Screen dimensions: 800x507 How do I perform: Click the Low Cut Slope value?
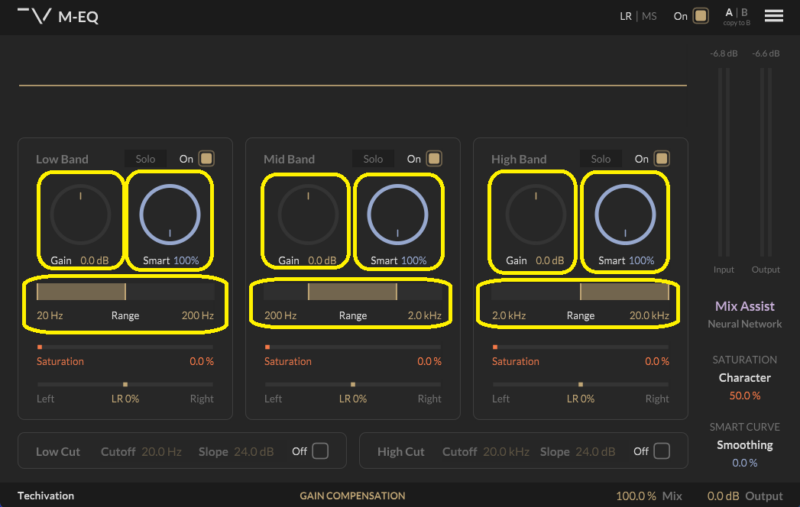(253, 452)
